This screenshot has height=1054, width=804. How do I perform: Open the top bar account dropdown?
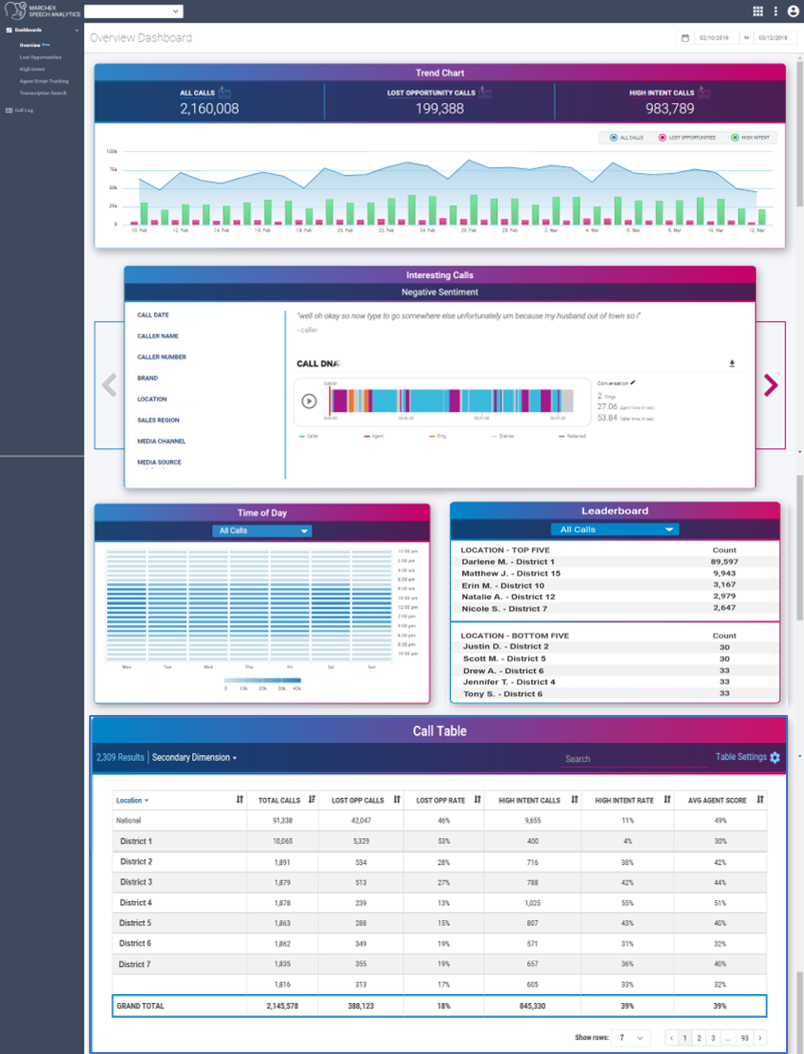click(133, 11)
